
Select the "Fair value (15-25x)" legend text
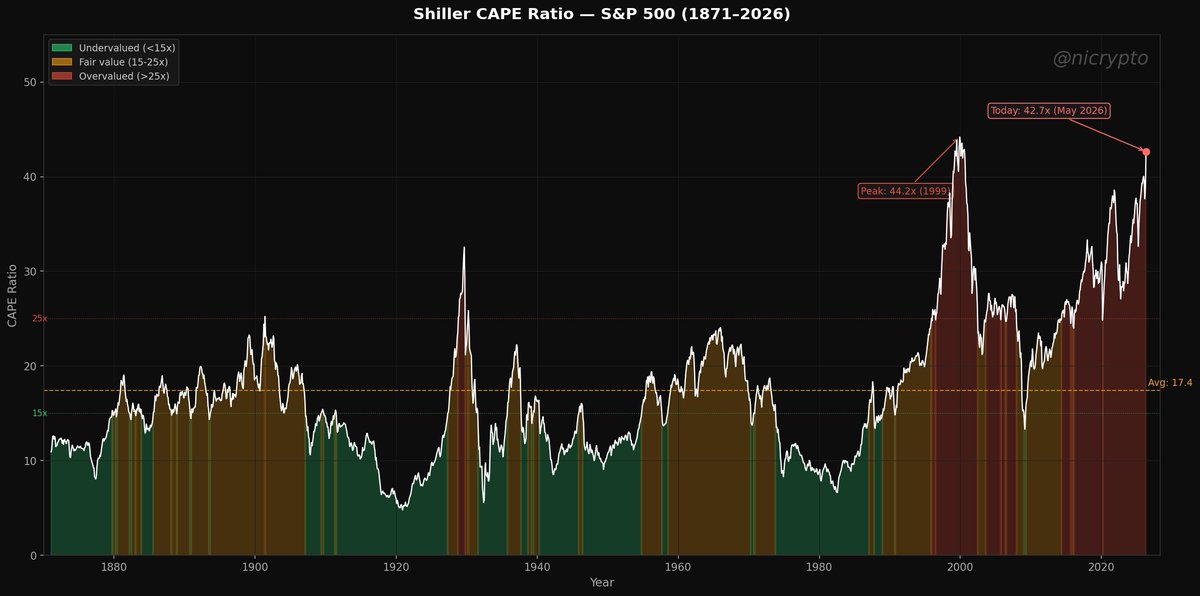point(123,62)
